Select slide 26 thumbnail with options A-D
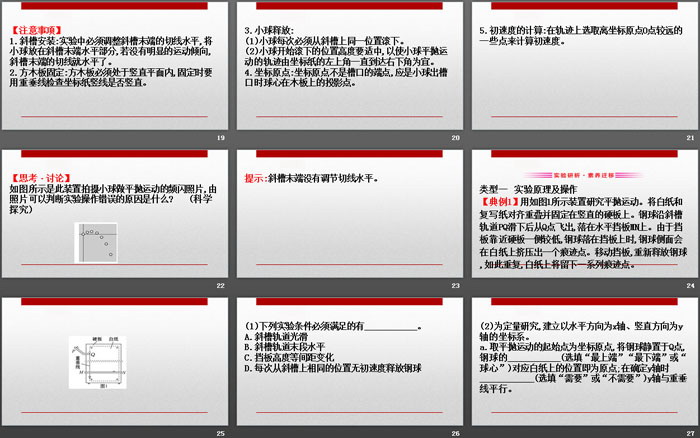Screen dimensions: 700x438 coord(350,362)
